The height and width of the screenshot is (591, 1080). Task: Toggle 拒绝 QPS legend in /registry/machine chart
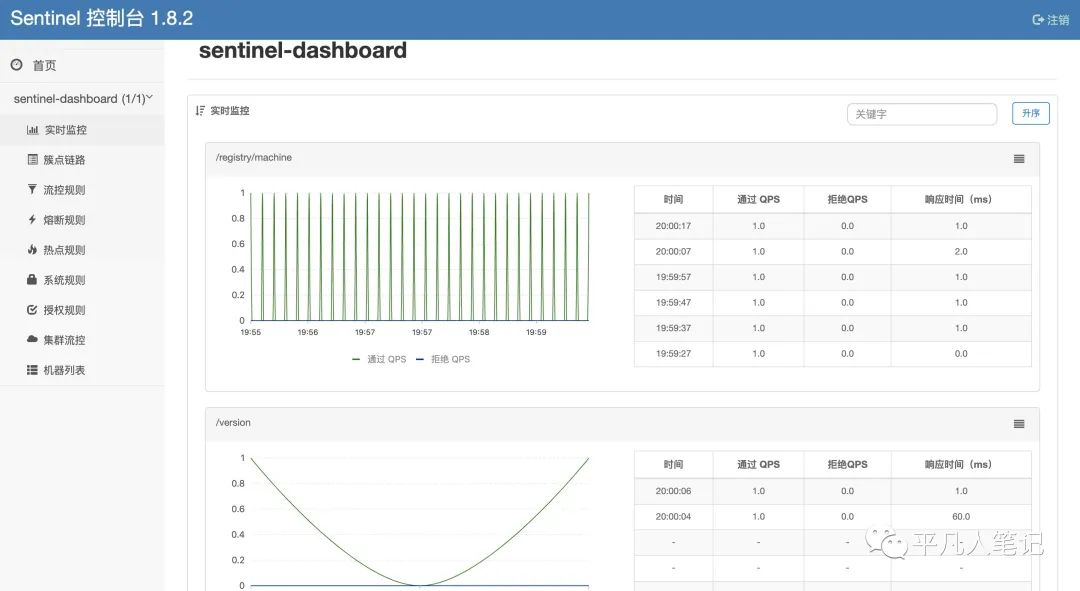click(x=443, y=359)
